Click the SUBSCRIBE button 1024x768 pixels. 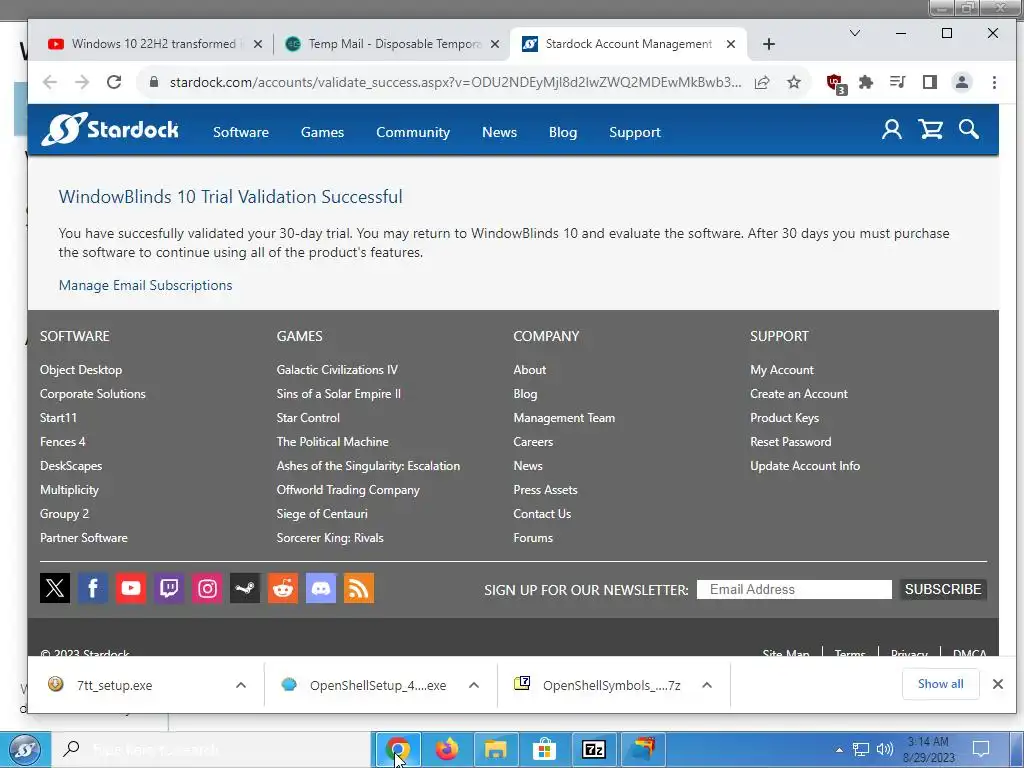[x=943, y=589]
